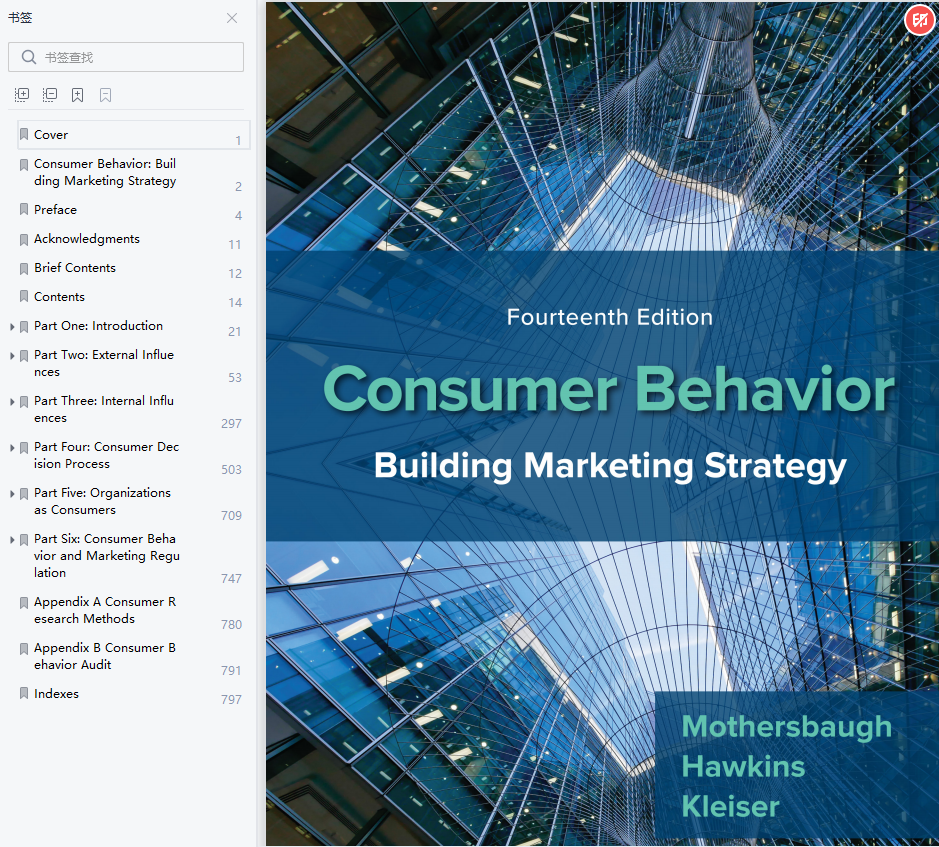The height and width of the screenshot is (847, 939).
Task: Open Part Four: Consumer Decision Process text
Action: pos(107,455)
